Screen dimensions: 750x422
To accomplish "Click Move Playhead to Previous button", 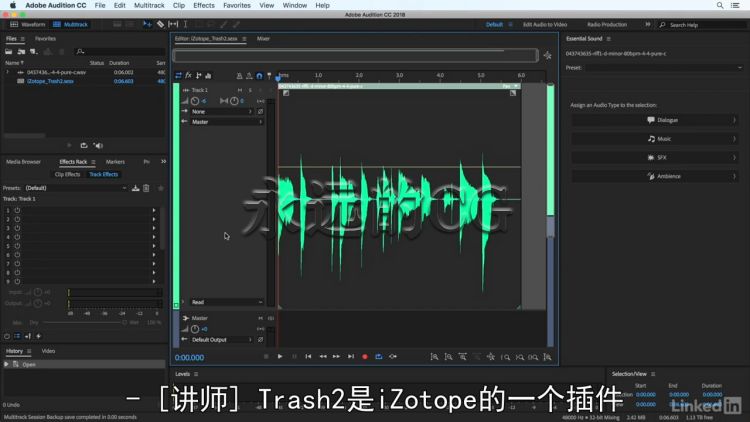I will tap(308, 356).
